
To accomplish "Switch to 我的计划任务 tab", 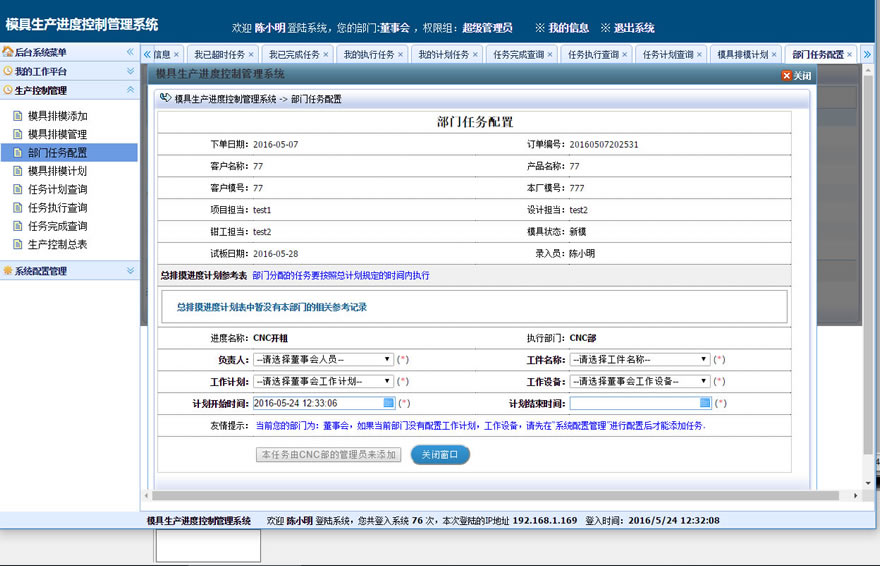I will [x=443, y=54].
